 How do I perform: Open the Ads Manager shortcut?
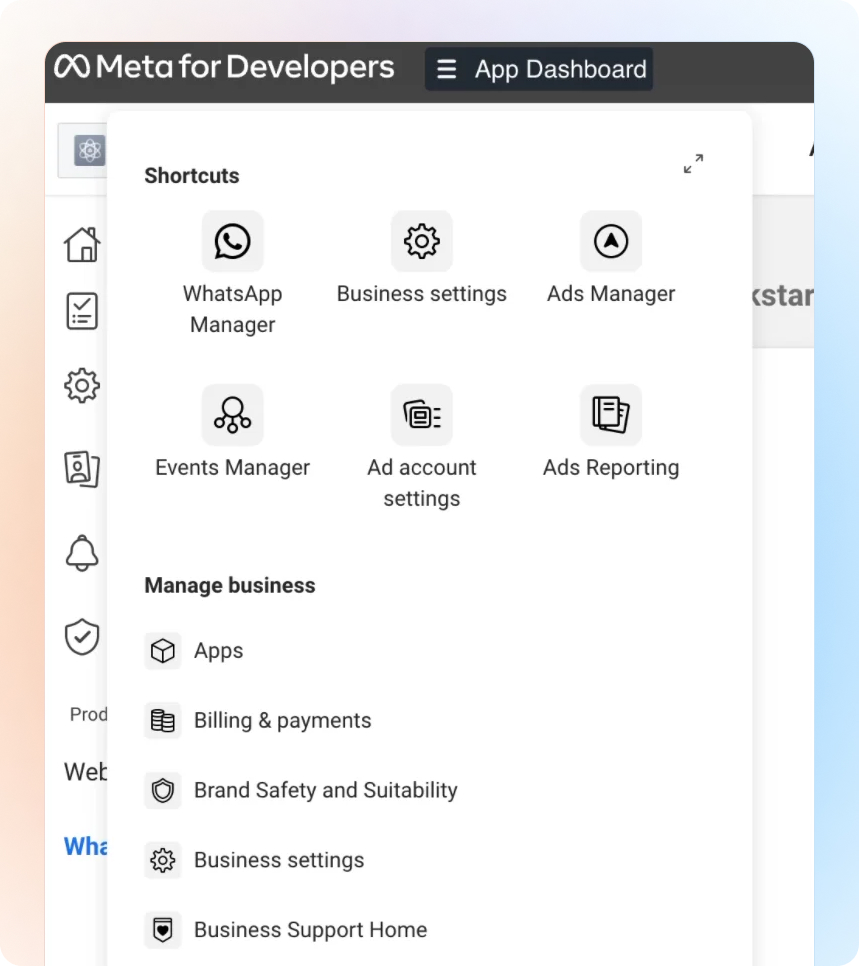pyautogui.click(x=611, y=242)
